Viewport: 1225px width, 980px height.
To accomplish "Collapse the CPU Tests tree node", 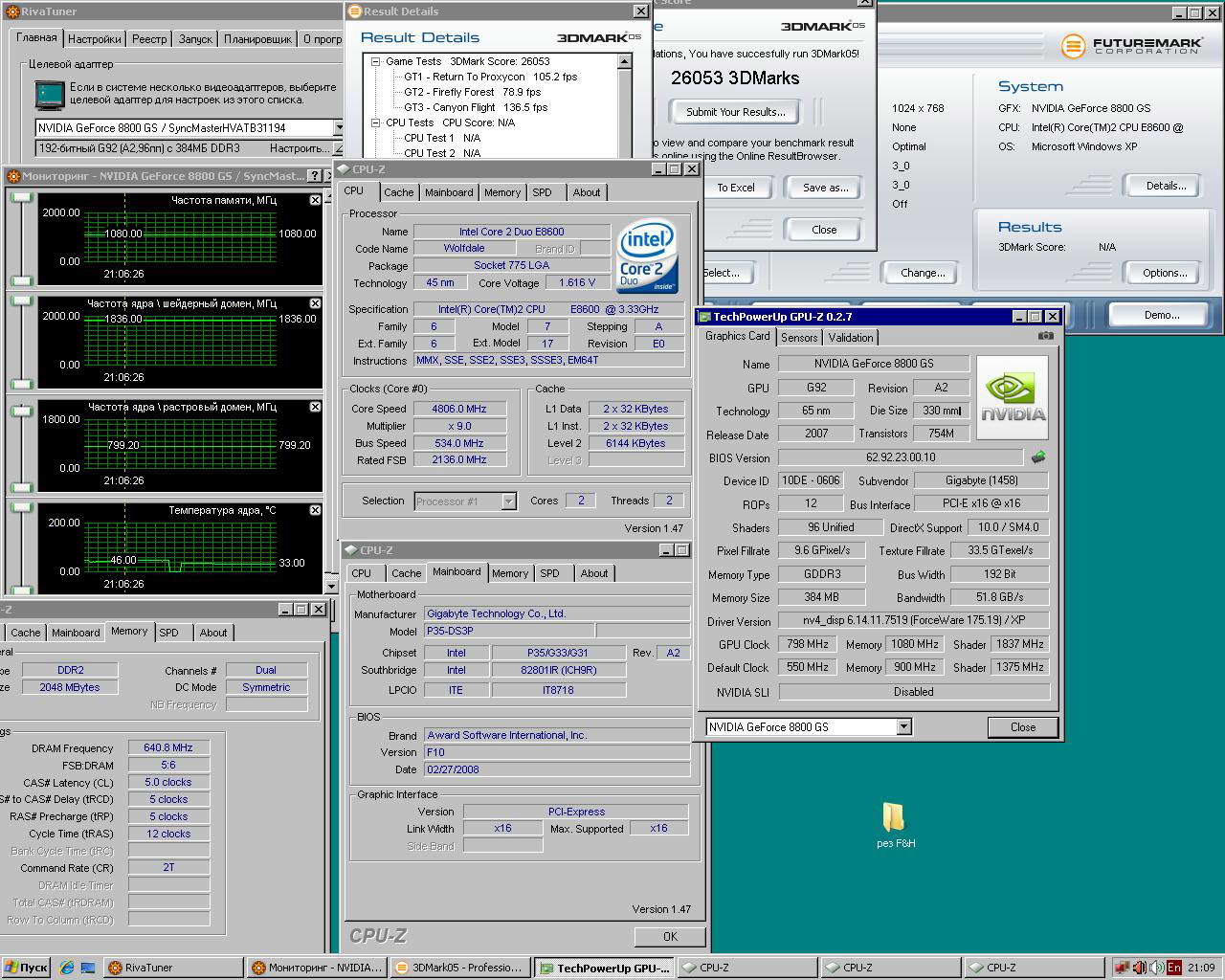I will 376,122.
